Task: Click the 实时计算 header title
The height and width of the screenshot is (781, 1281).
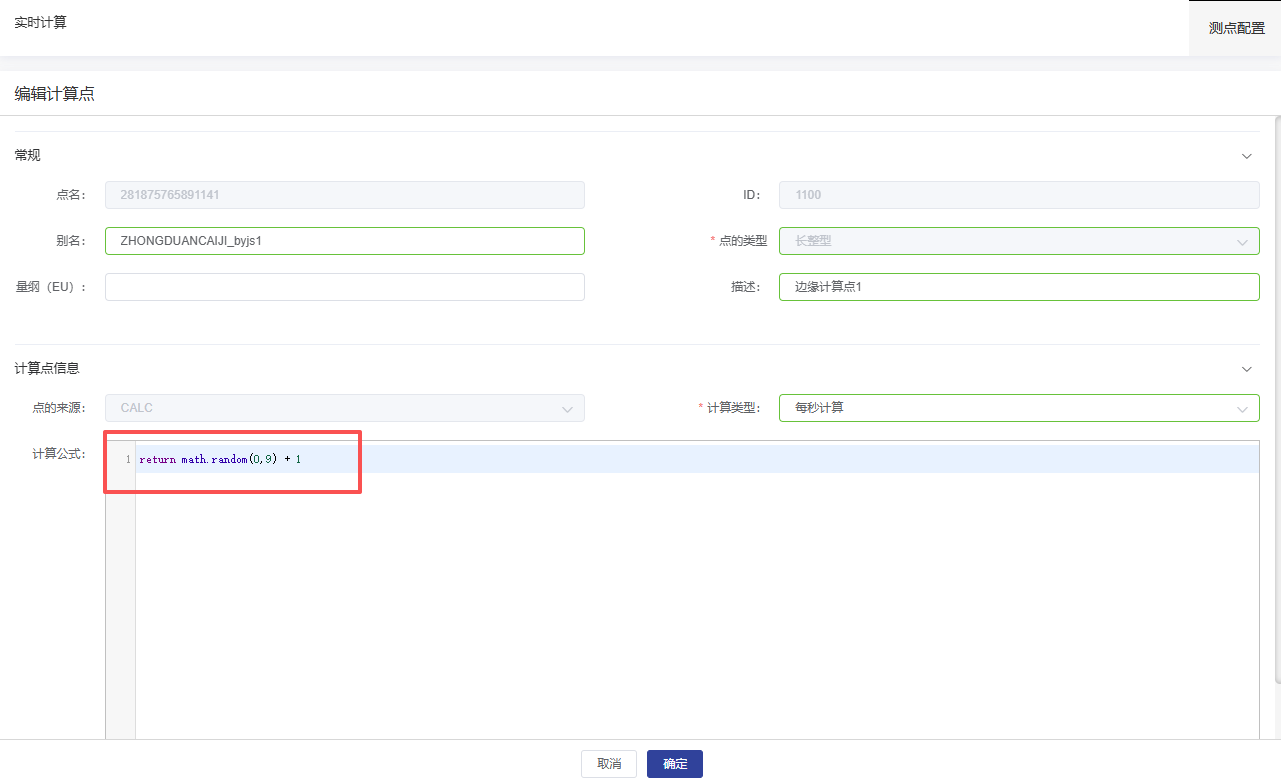Action: [41, 22]
